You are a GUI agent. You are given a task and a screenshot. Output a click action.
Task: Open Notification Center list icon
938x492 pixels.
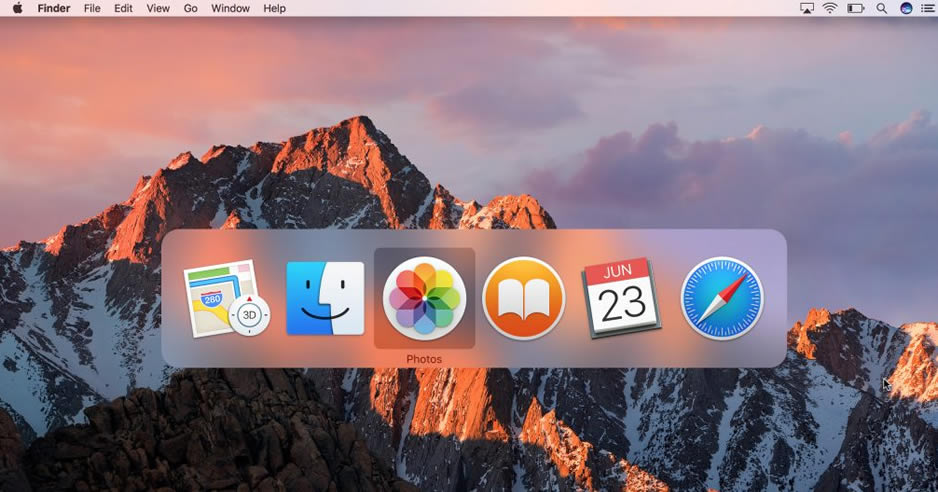[x=929, y=8]
